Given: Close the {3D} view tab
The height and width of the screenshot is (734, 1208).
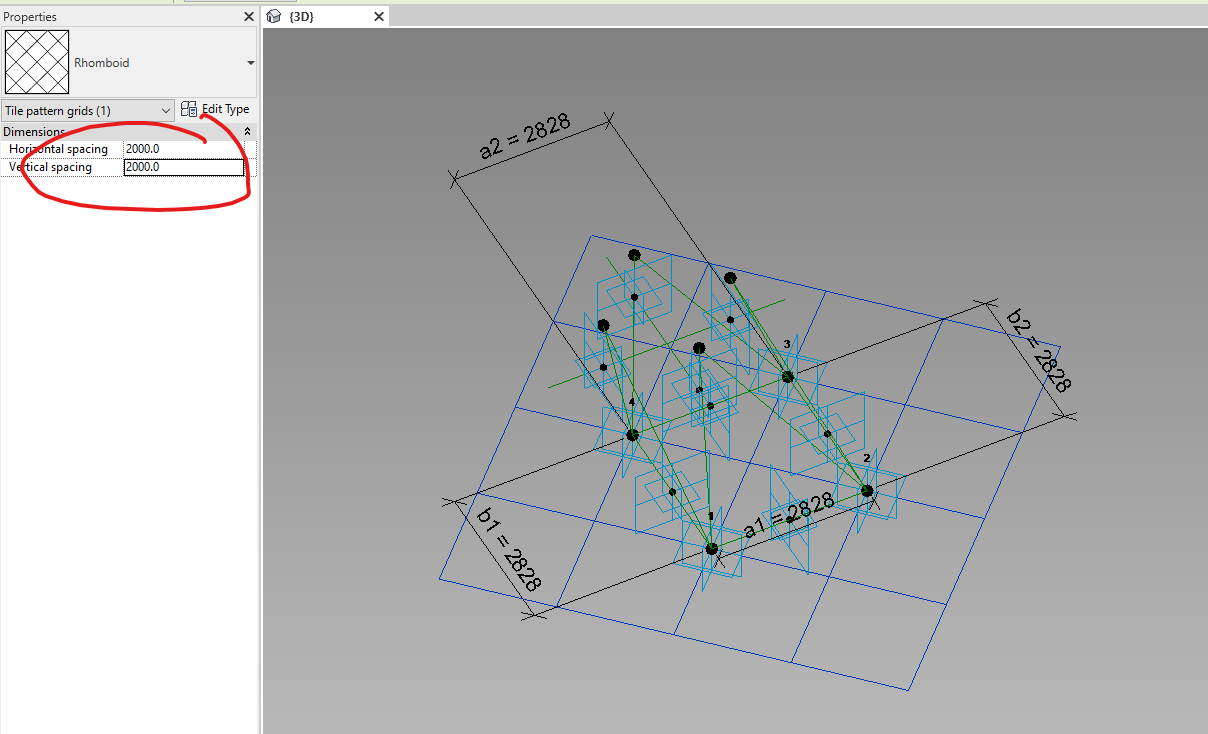Looking at the screenshot, I should point(378,16).
